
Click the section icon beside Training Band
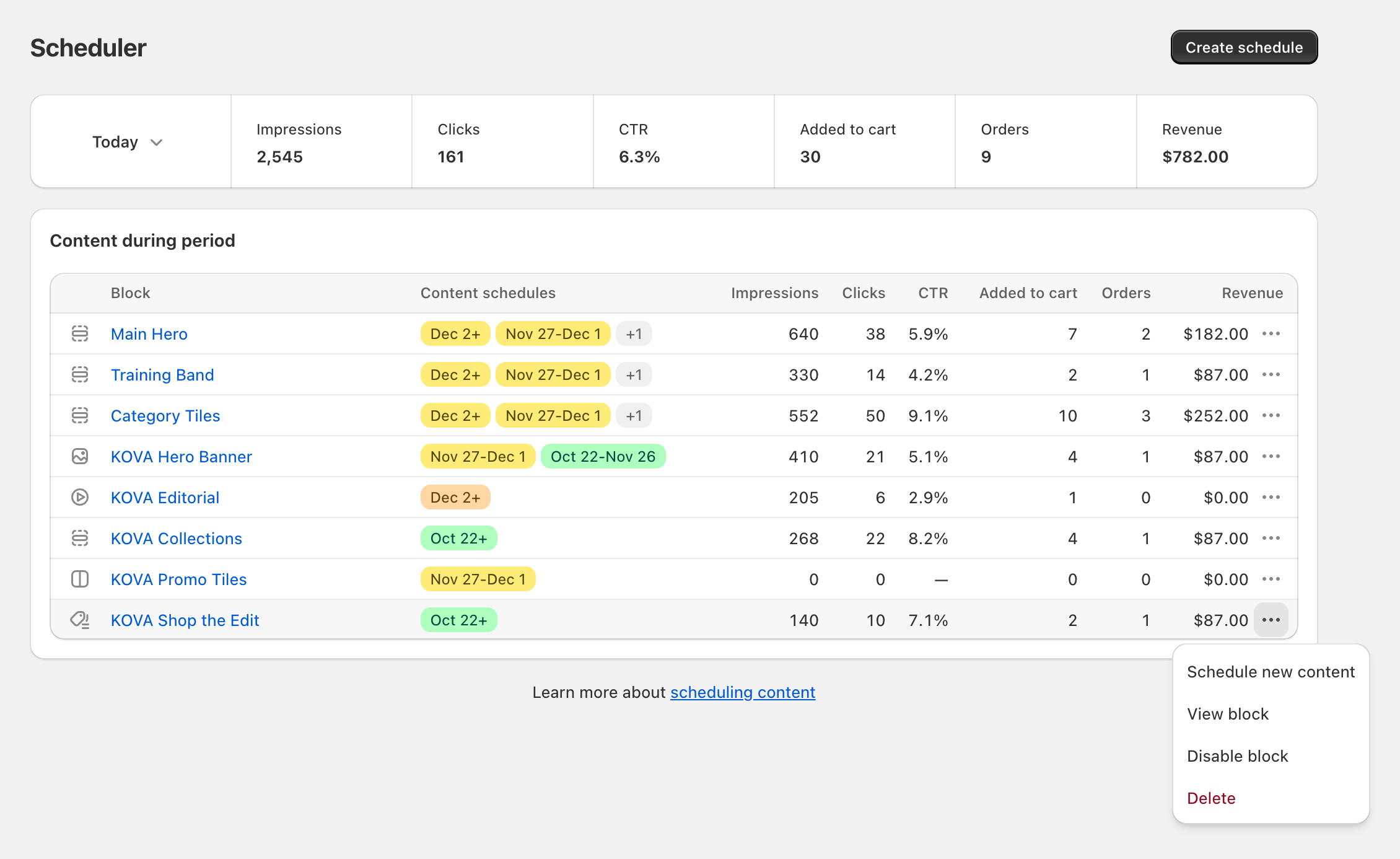click(80, 374)
